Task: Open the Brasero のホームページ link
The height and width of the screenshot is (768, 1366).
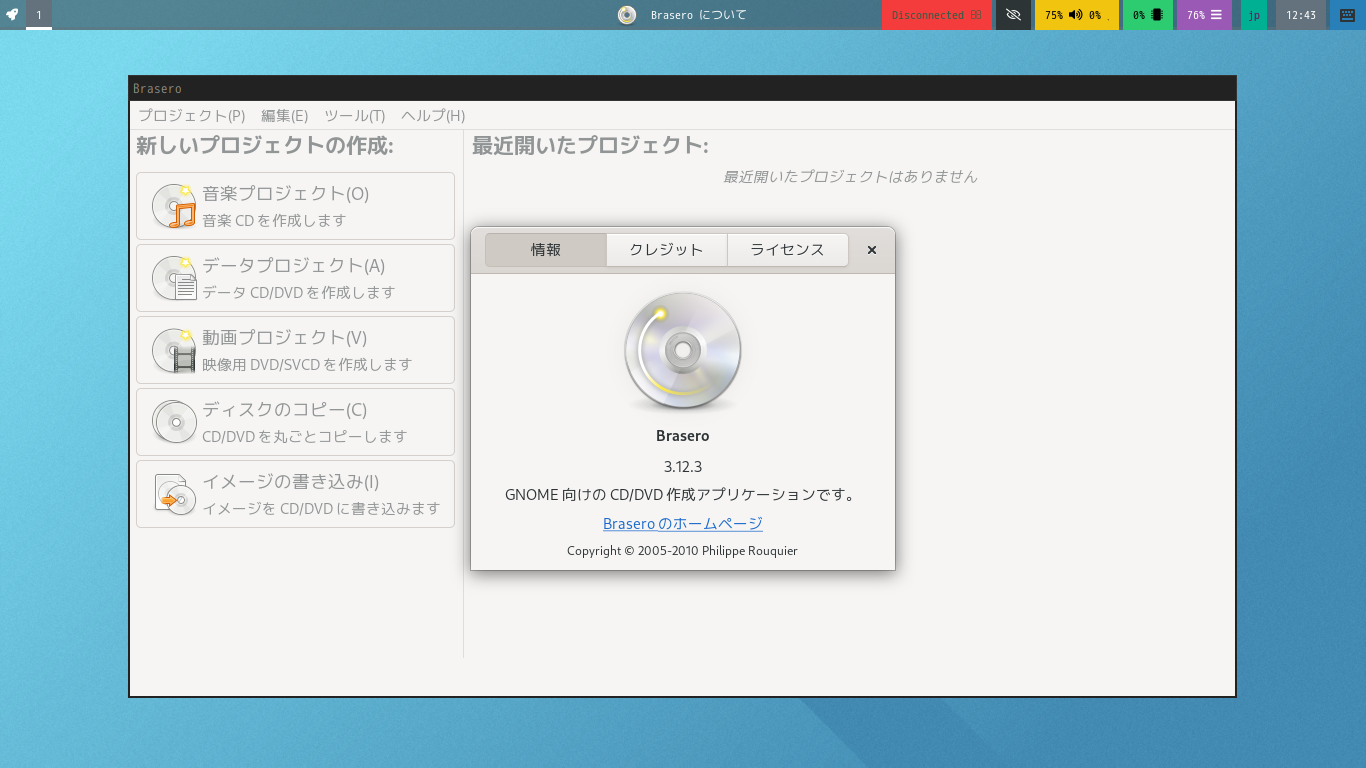Action: 683,523
